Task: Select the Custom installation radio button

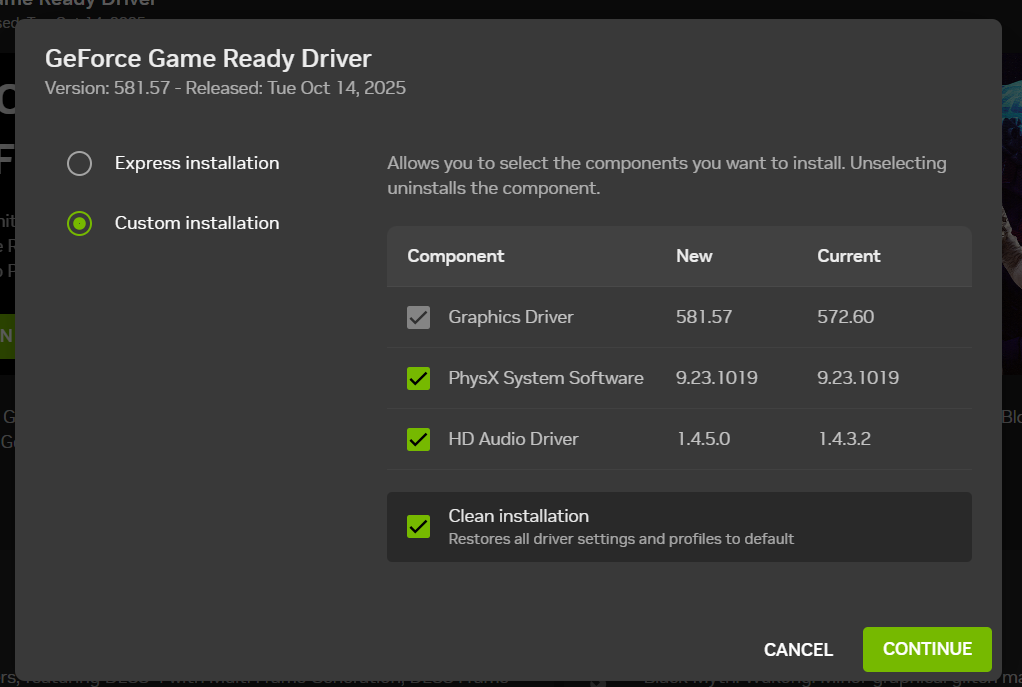Action: (80, 223)
